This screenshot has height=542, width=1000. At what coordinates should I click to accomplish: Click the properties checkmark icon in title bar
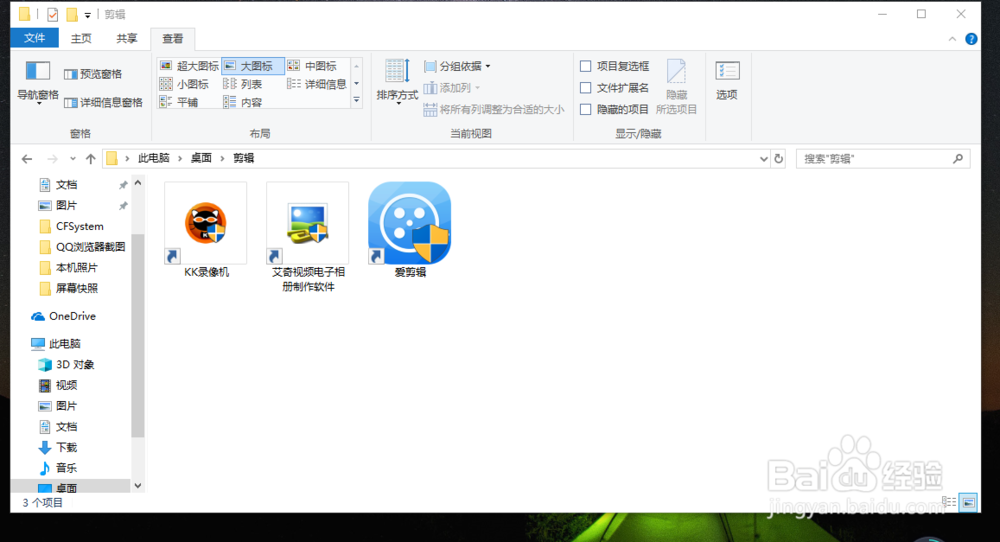pos(53,14)
